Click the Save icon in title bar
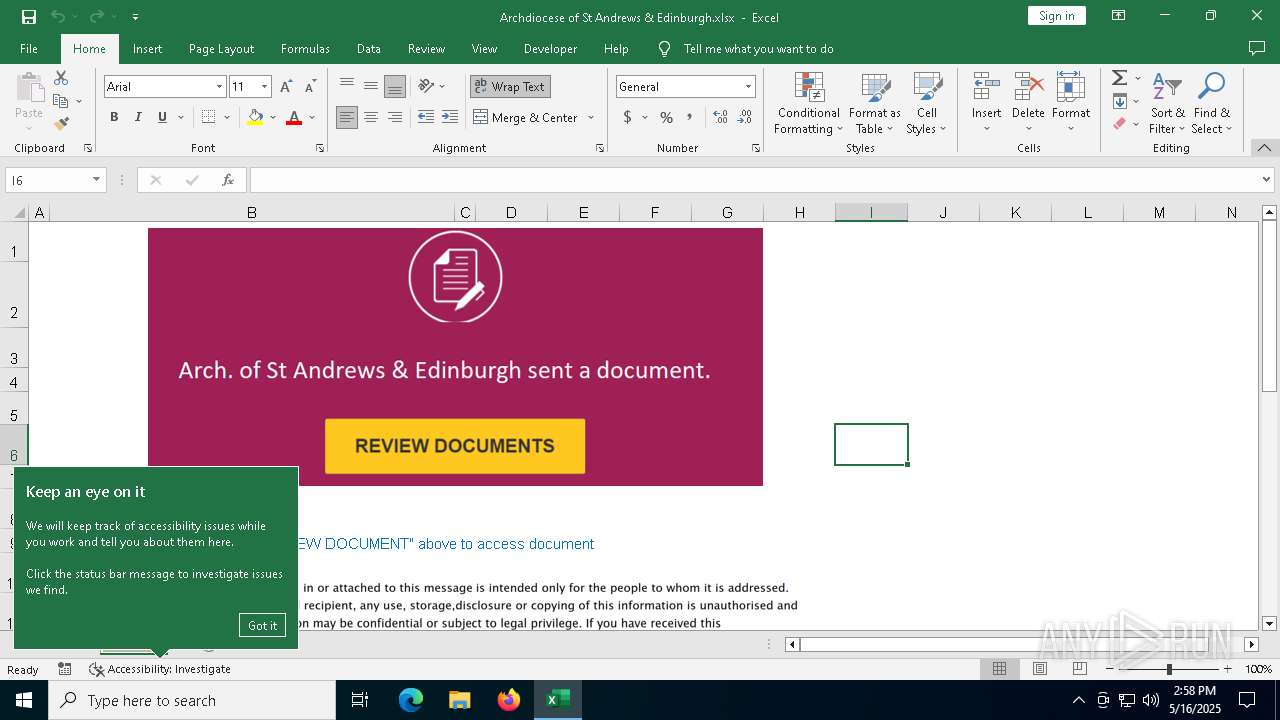The image size is (1280, 720). coord(28,16)
